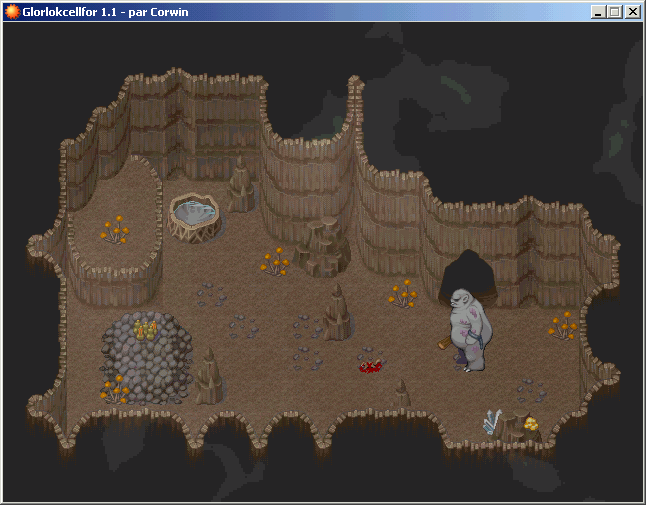Select the flat-topped rock pillar cluster
This screenshot has width=646, height=505.
tap(321, 246)
